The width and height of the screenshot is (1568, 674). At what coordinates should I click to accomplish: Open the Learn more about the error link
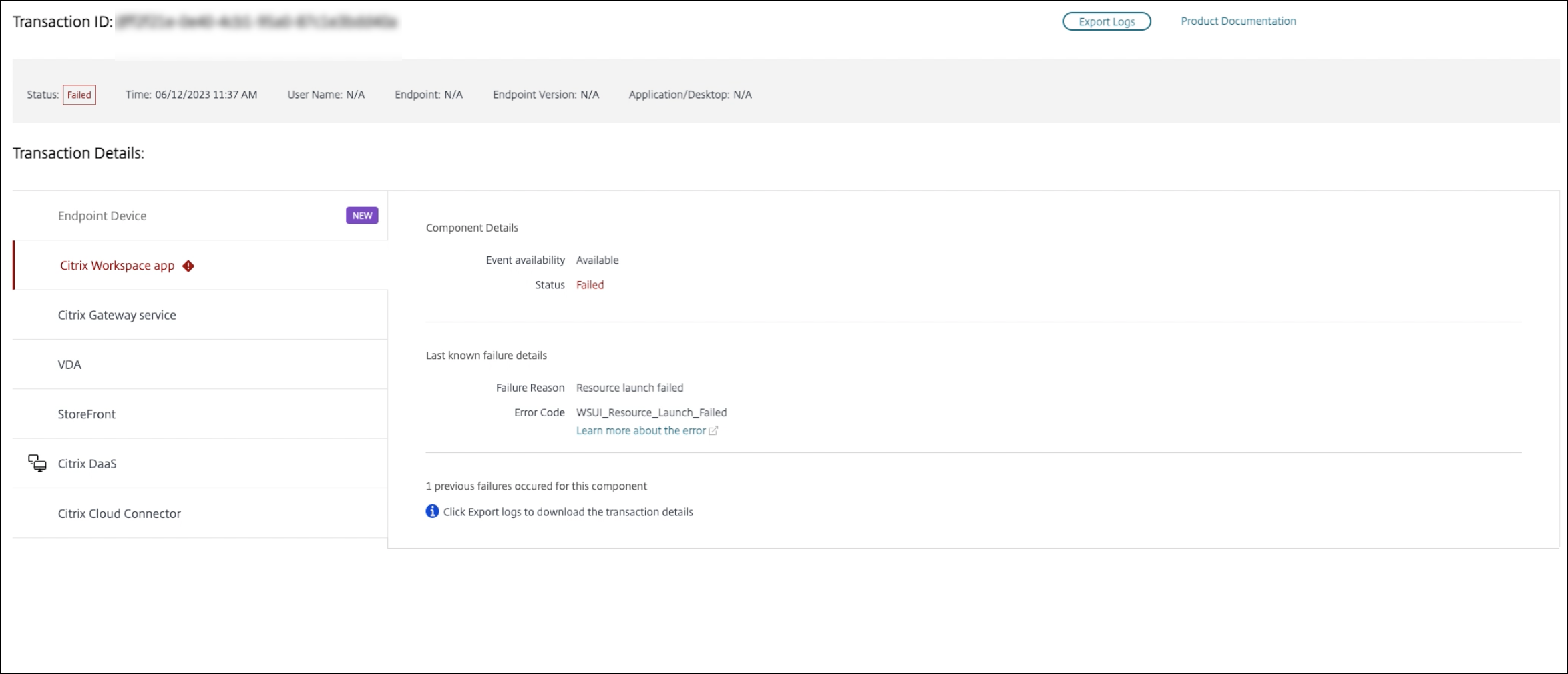coord(641,431)
